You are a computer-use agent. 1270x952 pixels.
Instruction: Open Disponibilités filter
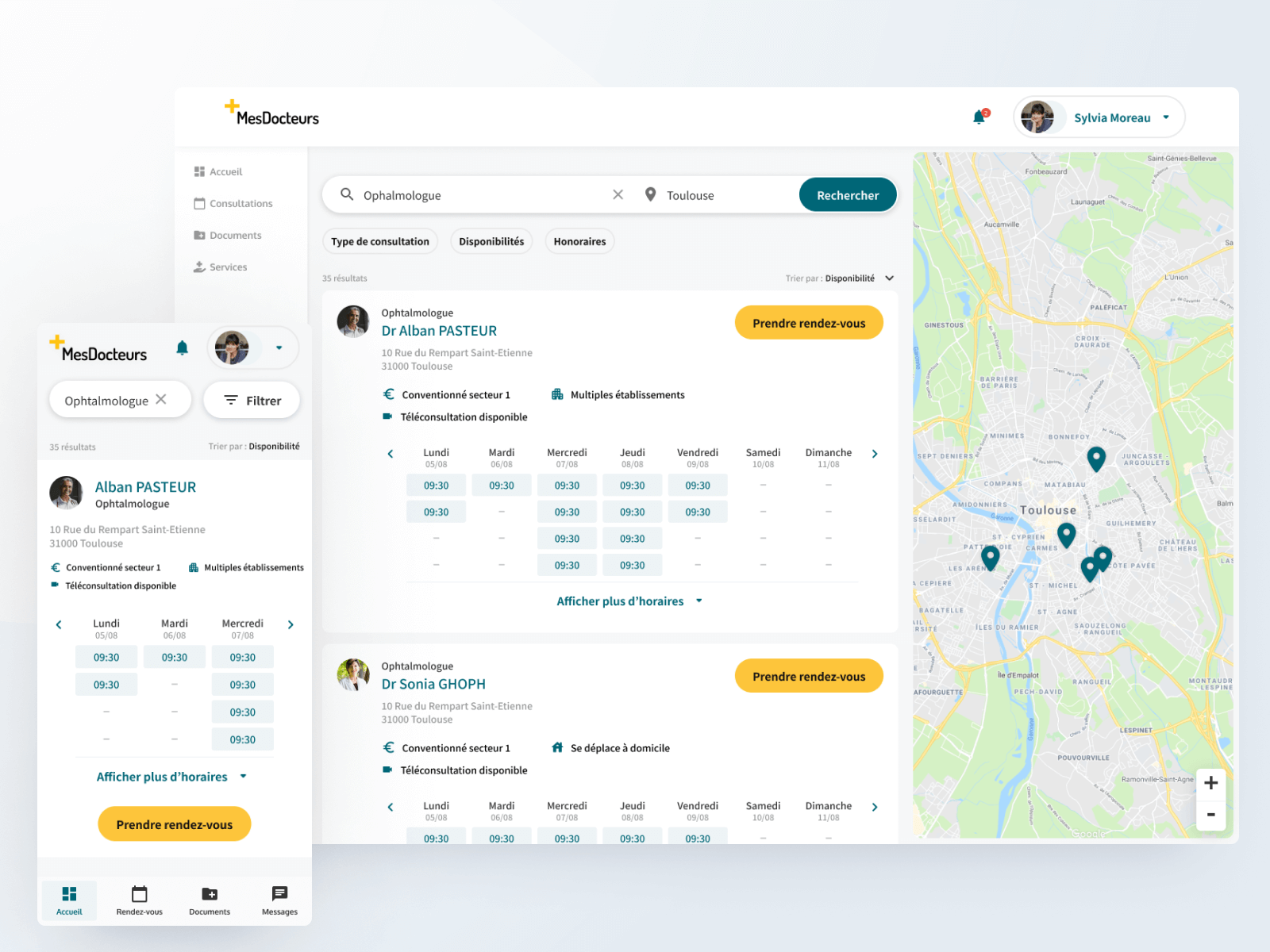(x=491, y=241)
